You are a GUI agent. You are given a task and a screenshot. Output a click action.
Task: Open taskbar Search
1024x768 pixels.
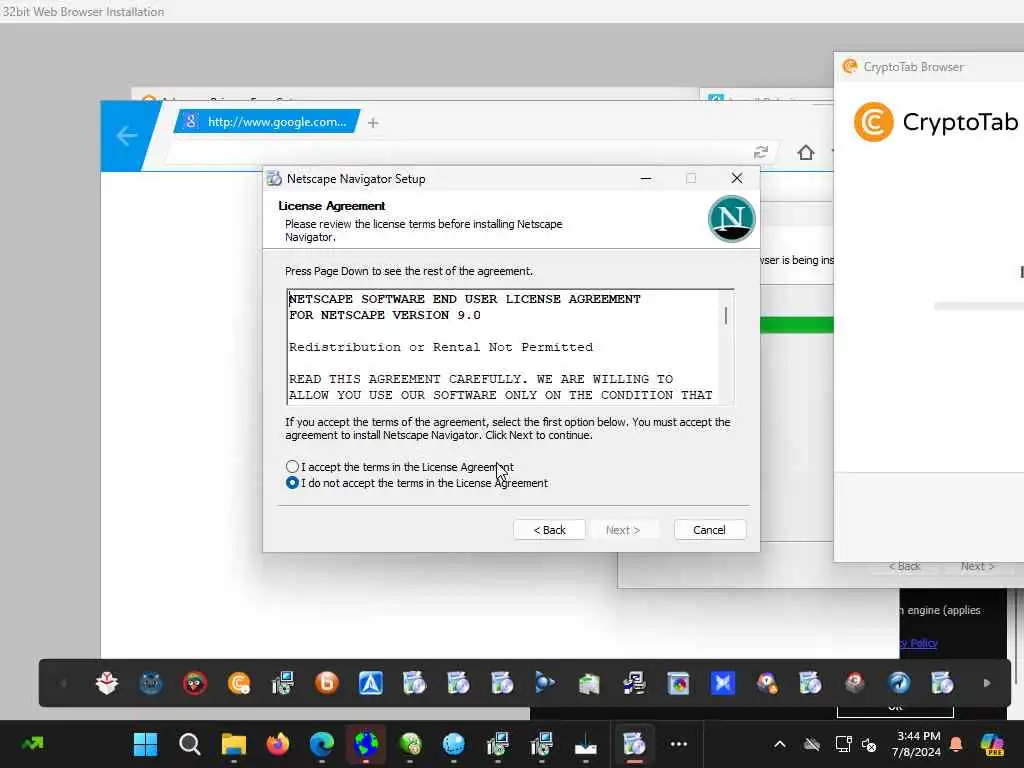click(189, 744)
